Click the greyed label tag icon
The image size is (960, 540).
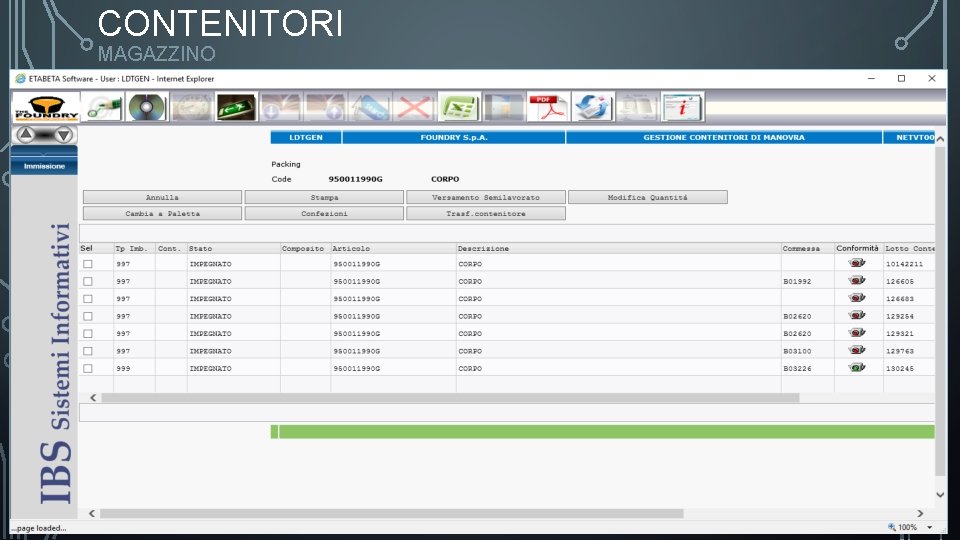pyautogui.click(x=369, y=108)
